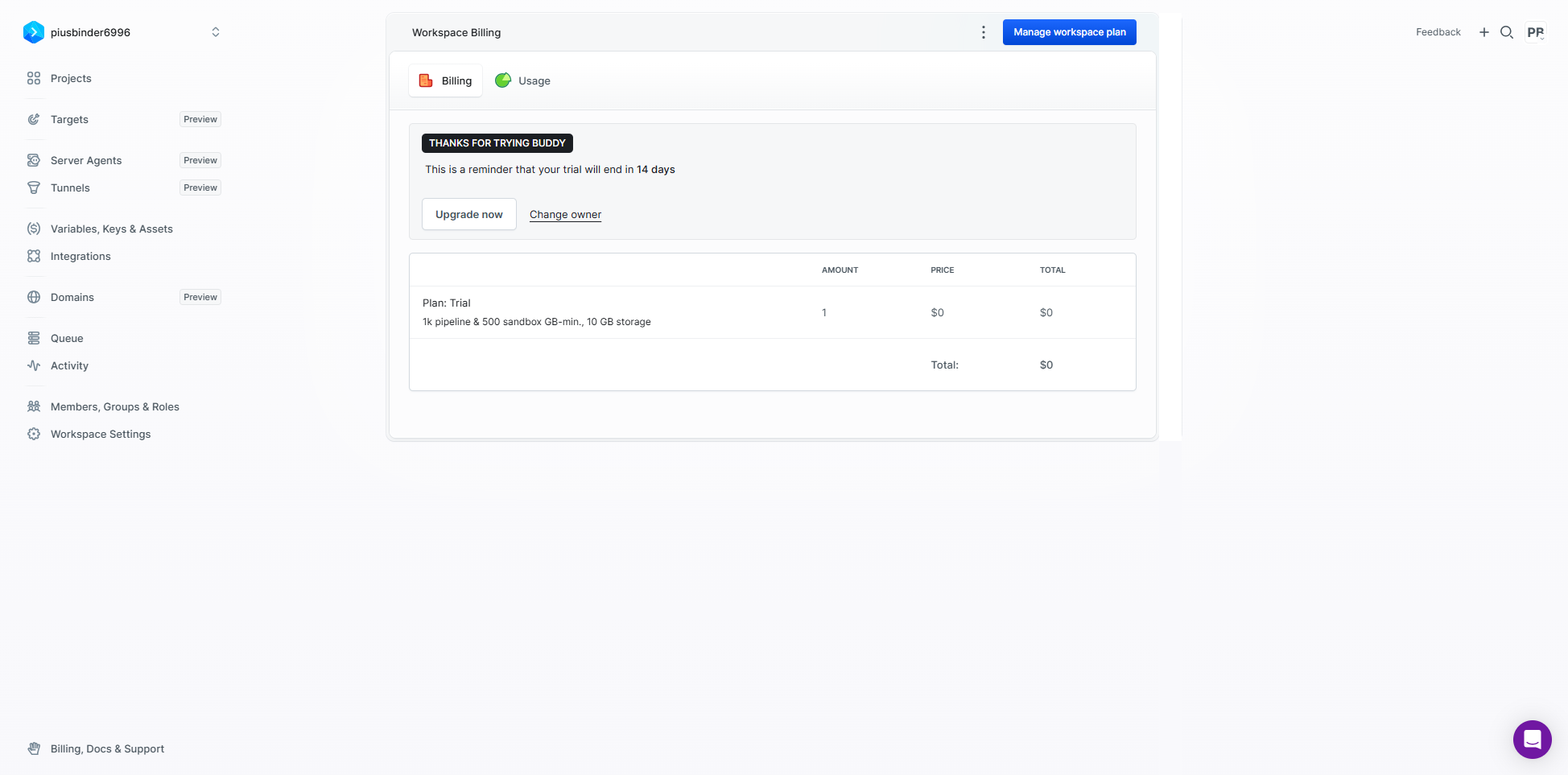
Task: Open the PR user profile menu
Action: [1535, 32]
